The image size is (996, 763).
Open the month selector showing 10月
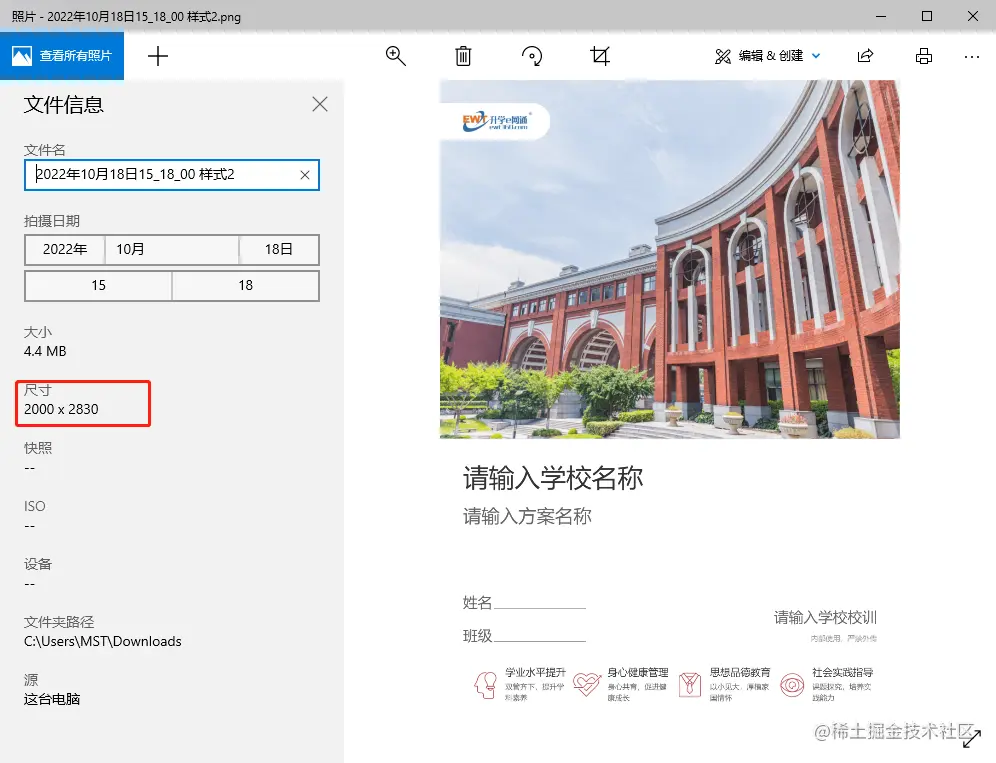[x=171, y=250]
